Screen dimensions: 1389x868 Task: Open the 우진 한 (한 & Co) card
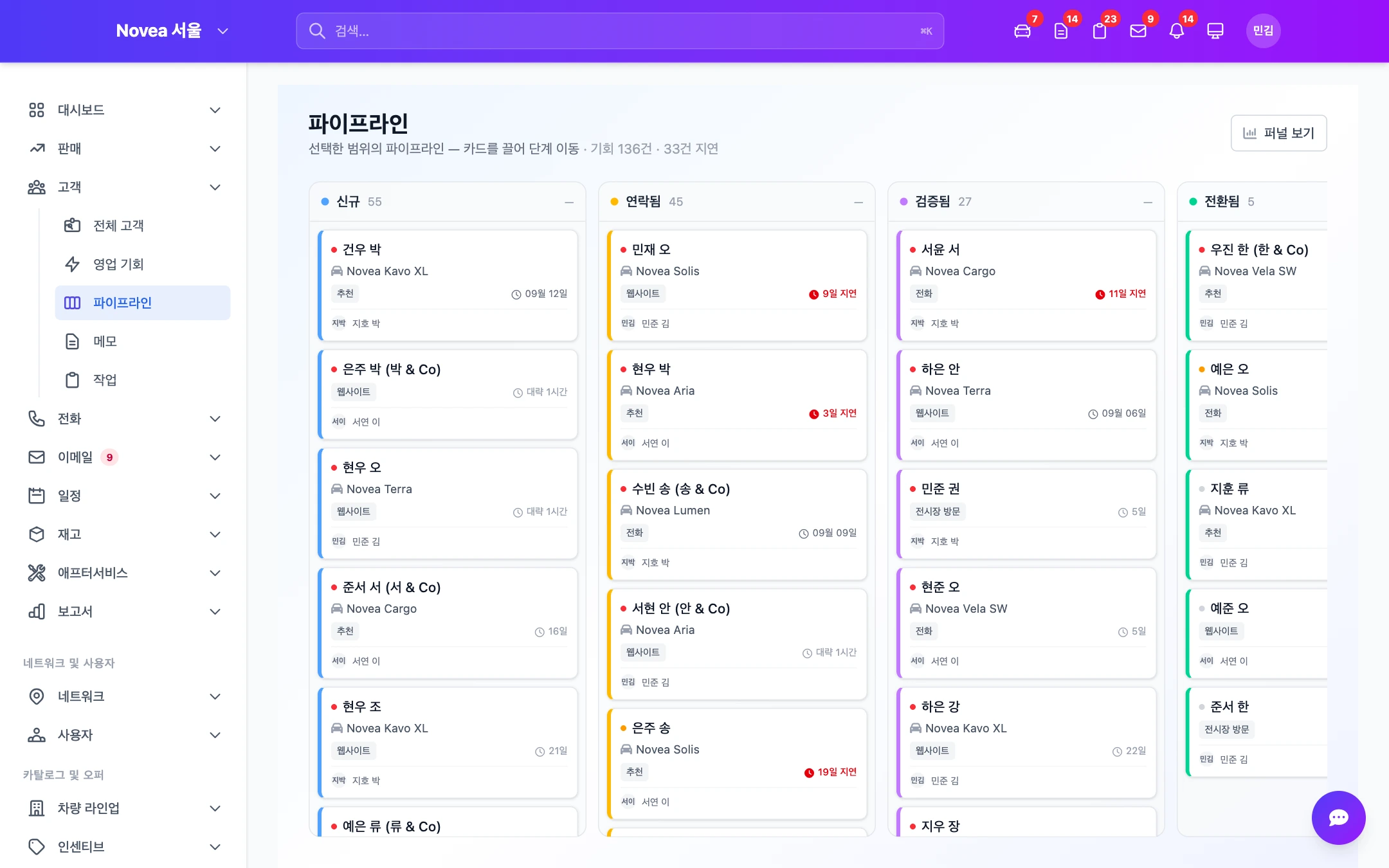tap(1257, 285)
